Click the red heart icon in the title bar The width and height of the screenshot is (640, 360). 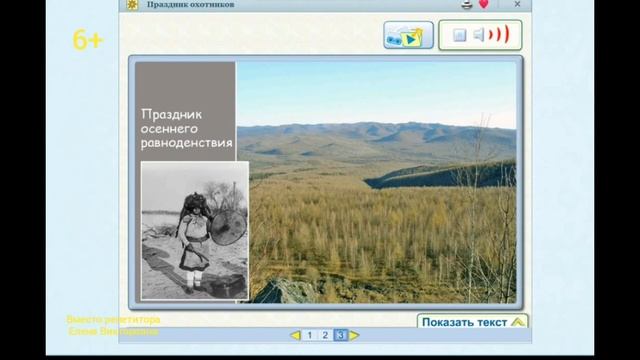coord(484,4)
